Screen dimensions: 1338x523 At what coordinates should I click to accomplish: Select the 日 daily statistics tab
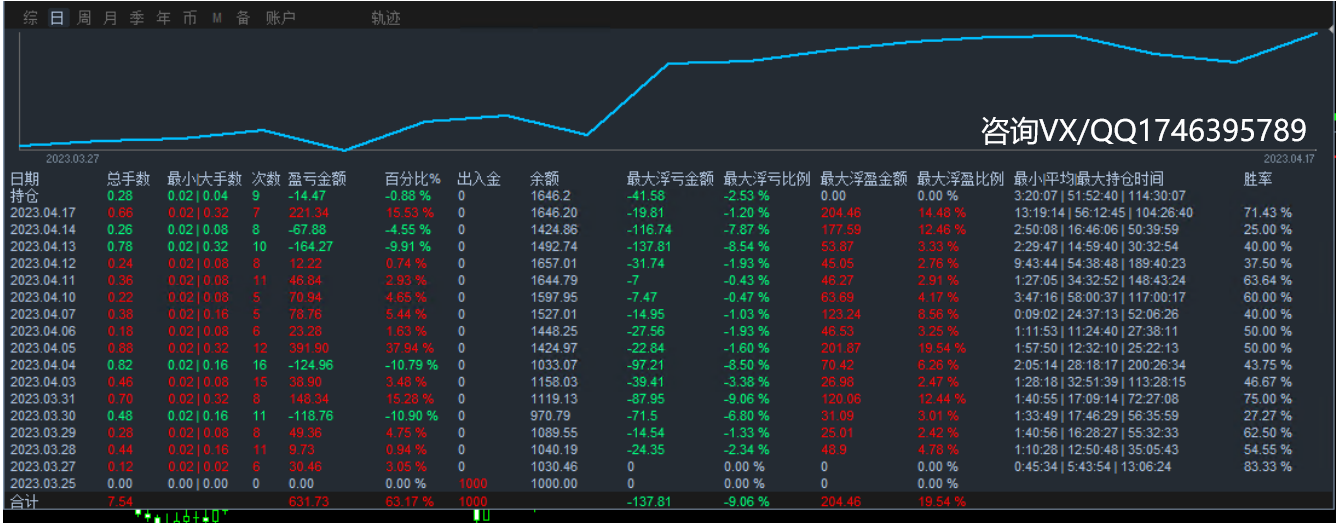[57, 18]
